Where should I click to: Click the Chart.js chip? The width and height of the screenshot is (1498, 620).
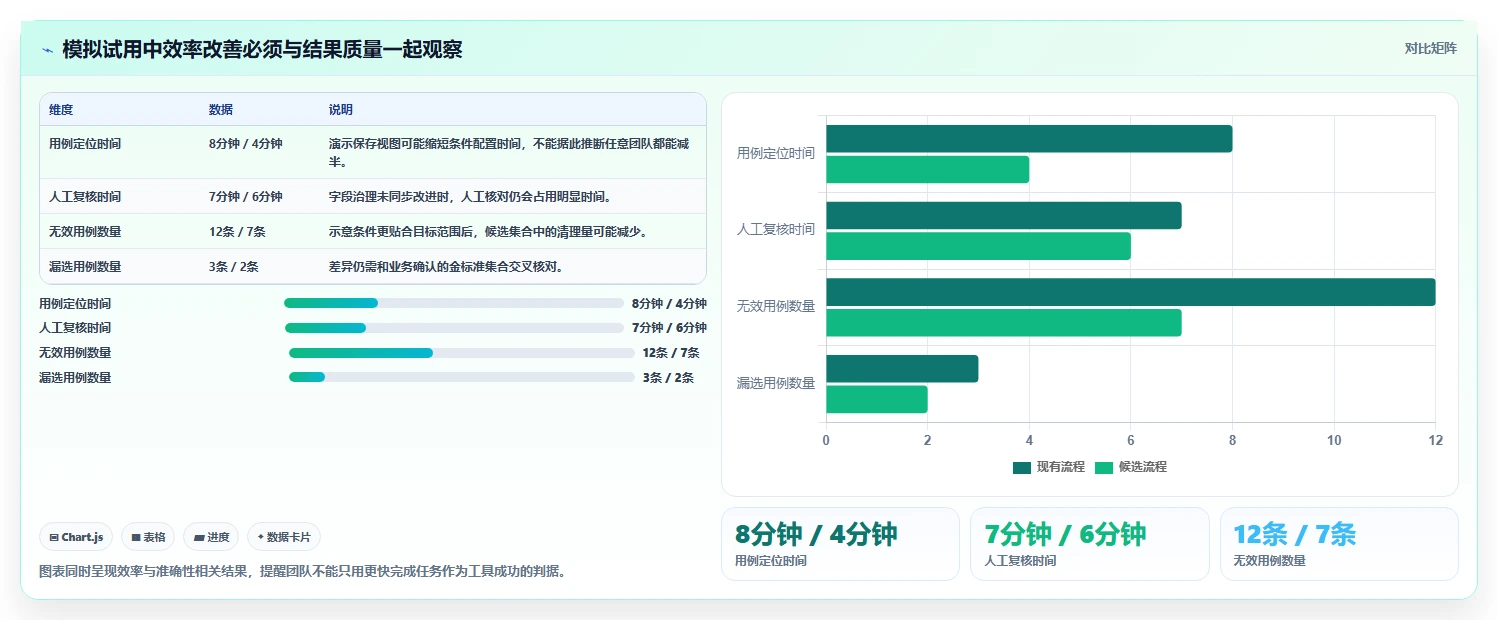(77, 537)
